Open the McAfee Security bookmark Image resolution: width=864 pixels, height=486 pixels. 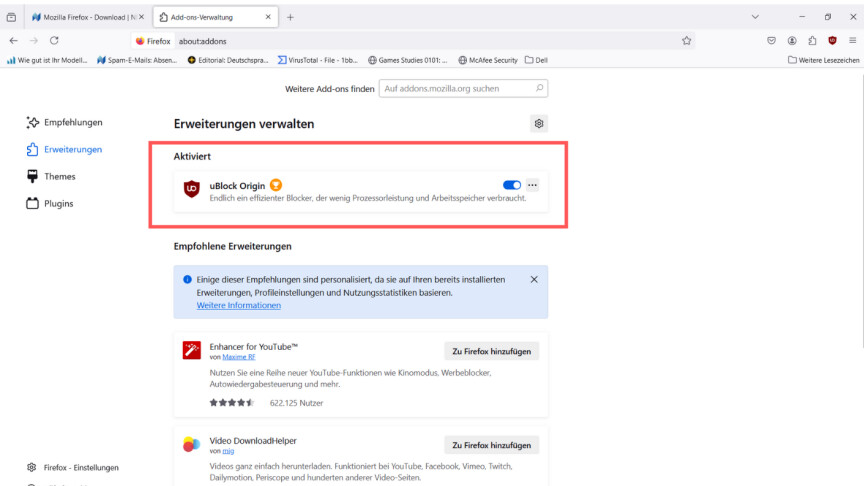click(488, 60)
